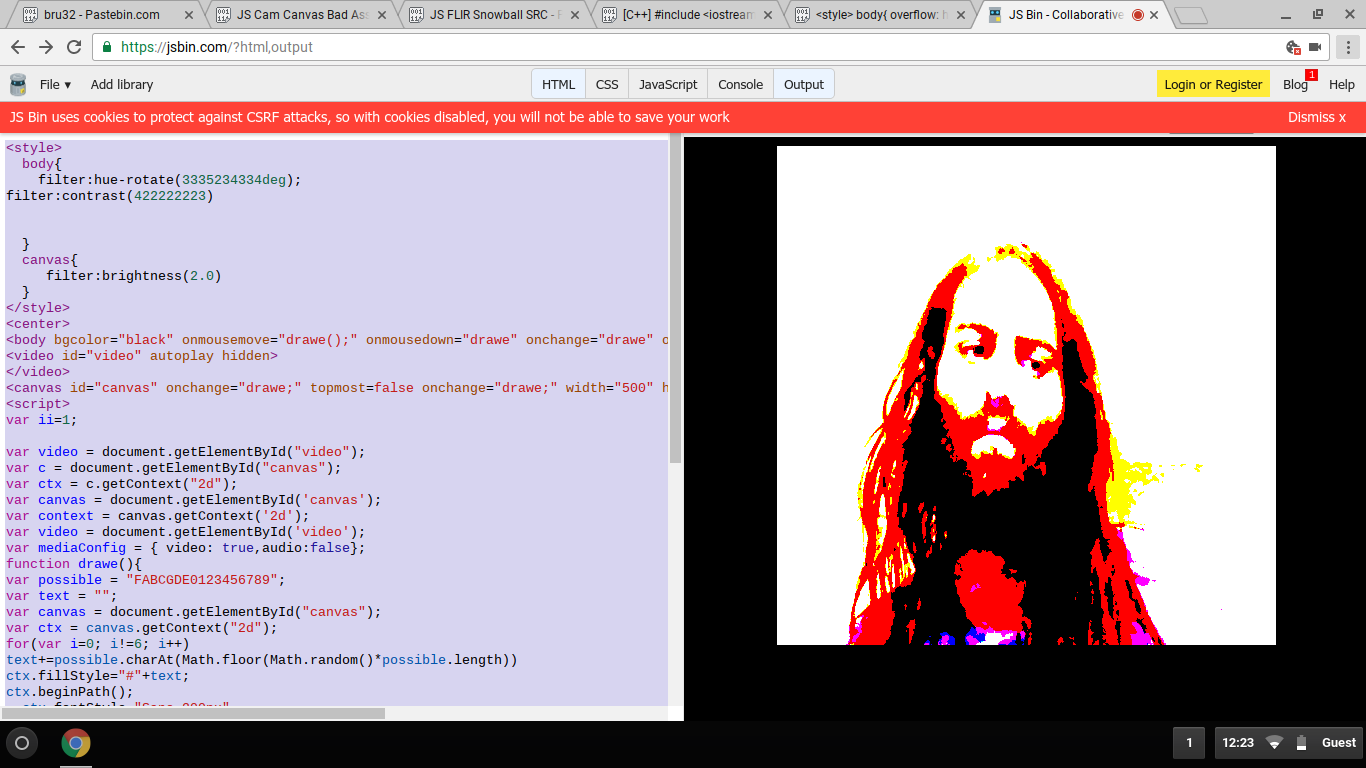Open the notification counter showing 1
Image resolution: width=1366 pixels, height=768 pixels.
tap(1189, 743)
